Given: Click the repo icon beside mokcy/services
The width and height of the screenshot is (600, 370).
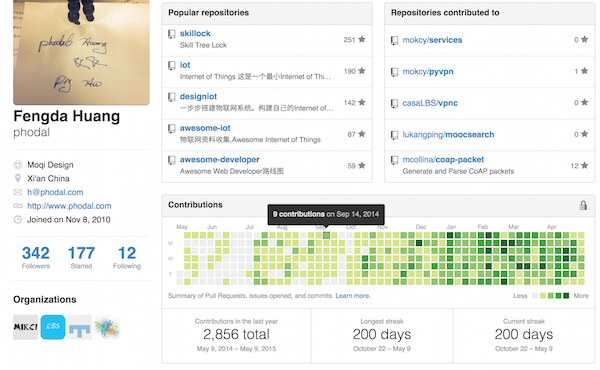Looking at the screenshot, I should (394, 41).
